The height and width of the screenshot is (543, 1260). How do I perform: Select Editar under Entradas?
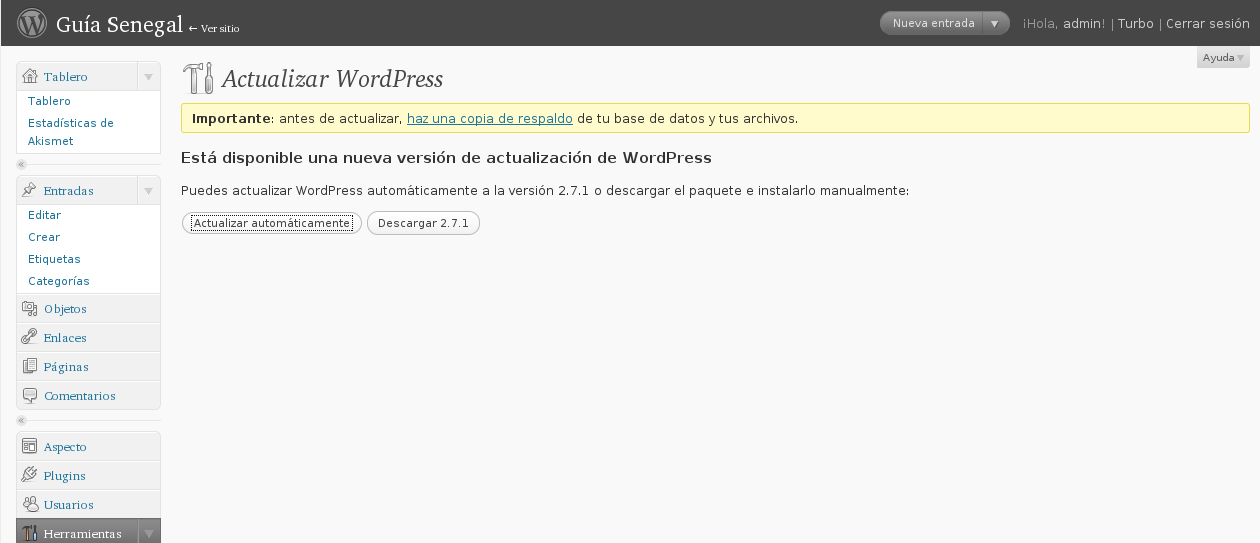coord(44,215)
